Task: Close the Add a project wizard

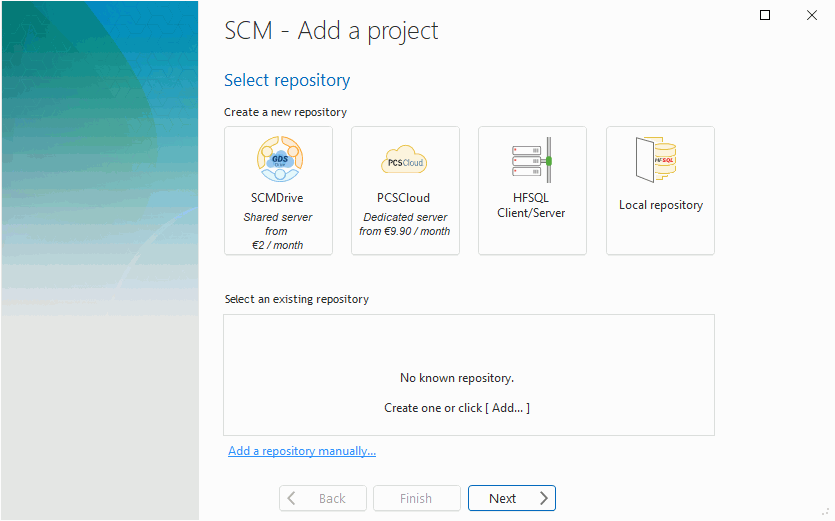Action: click(812, 15)
